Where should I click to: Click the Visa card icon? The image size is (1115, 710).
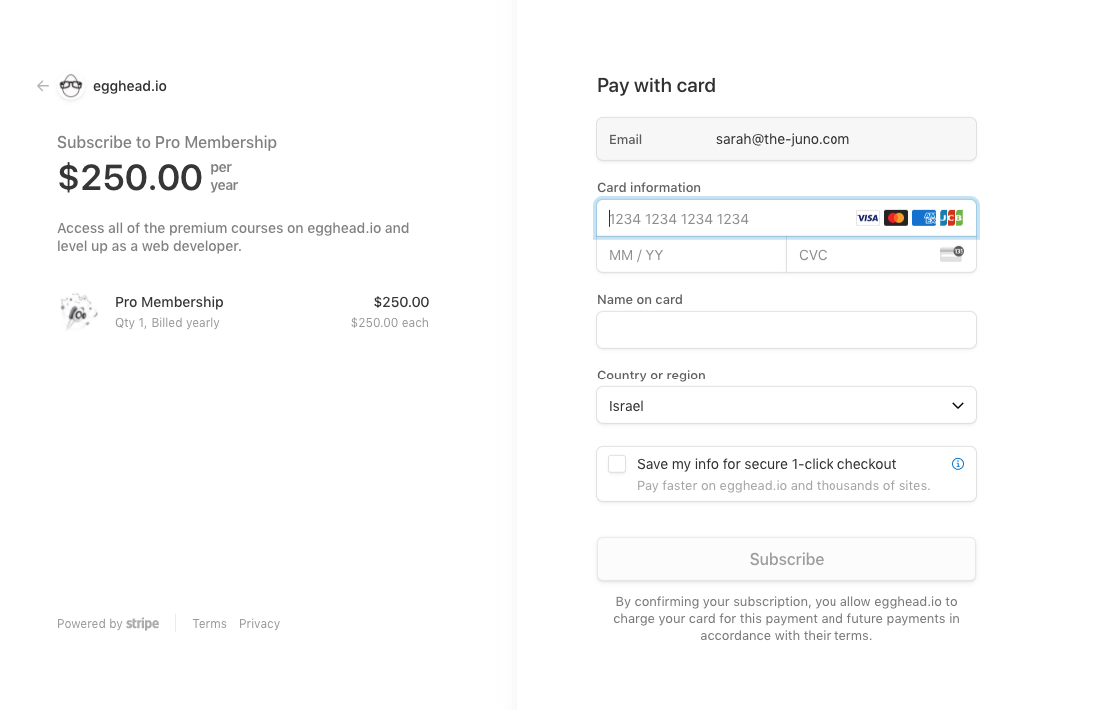tap(867, 218)
